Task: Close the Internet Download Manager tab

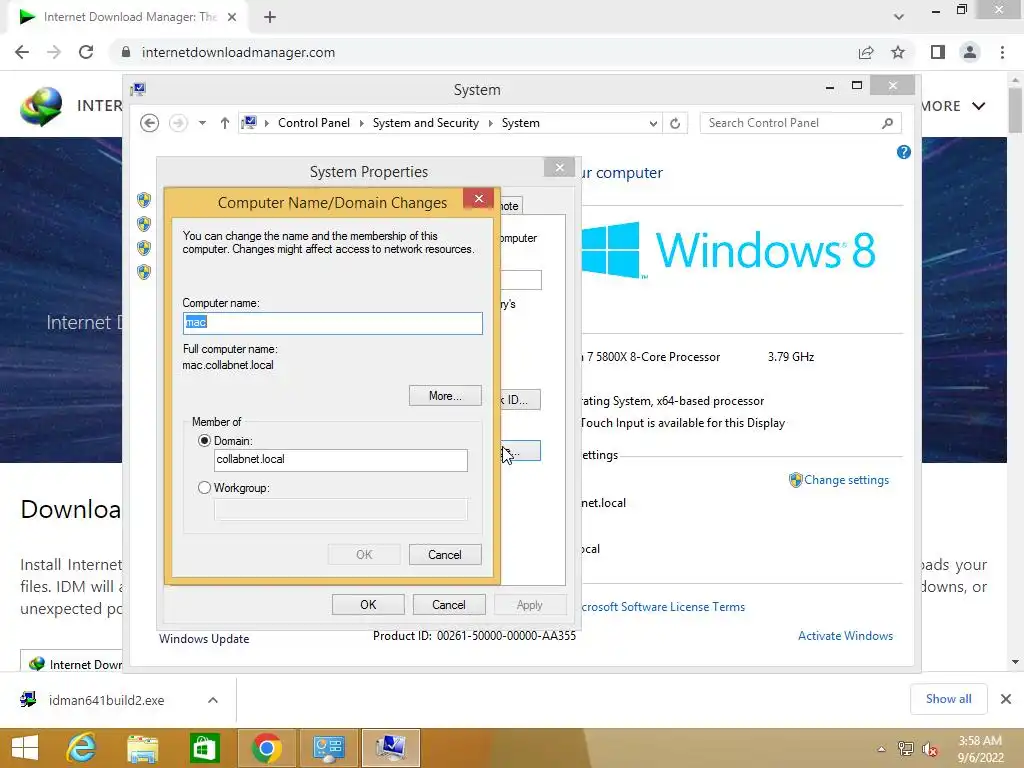Action: click(232, 17)
